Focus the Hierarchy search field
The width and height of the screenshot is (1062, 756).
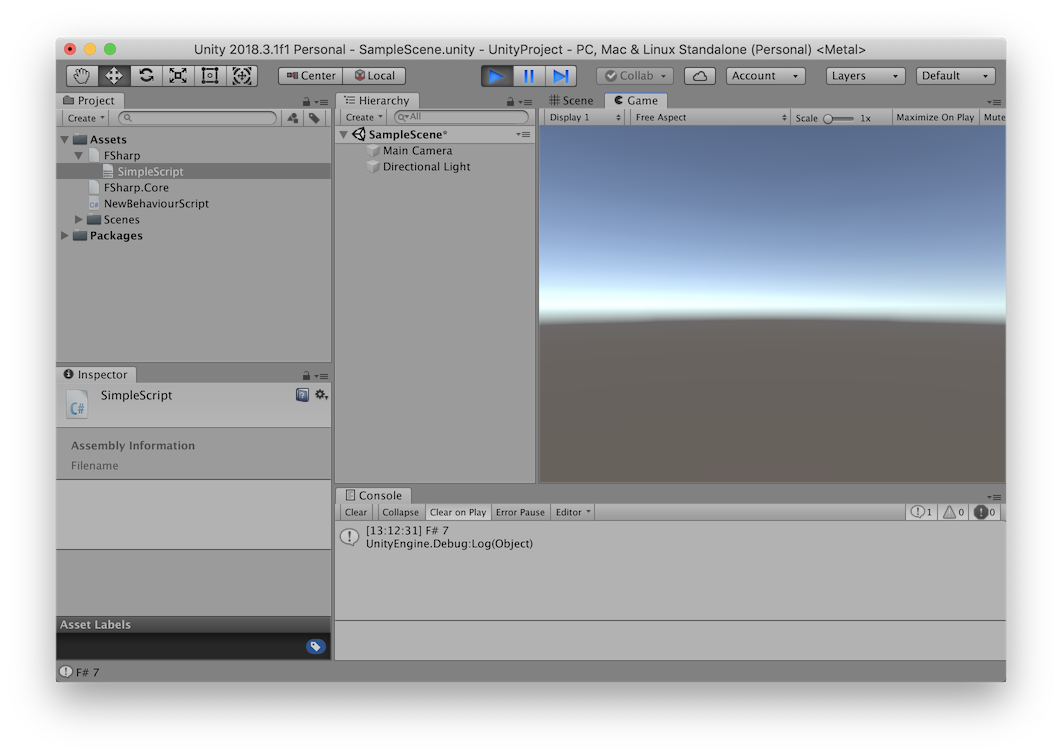click(461, 117)
